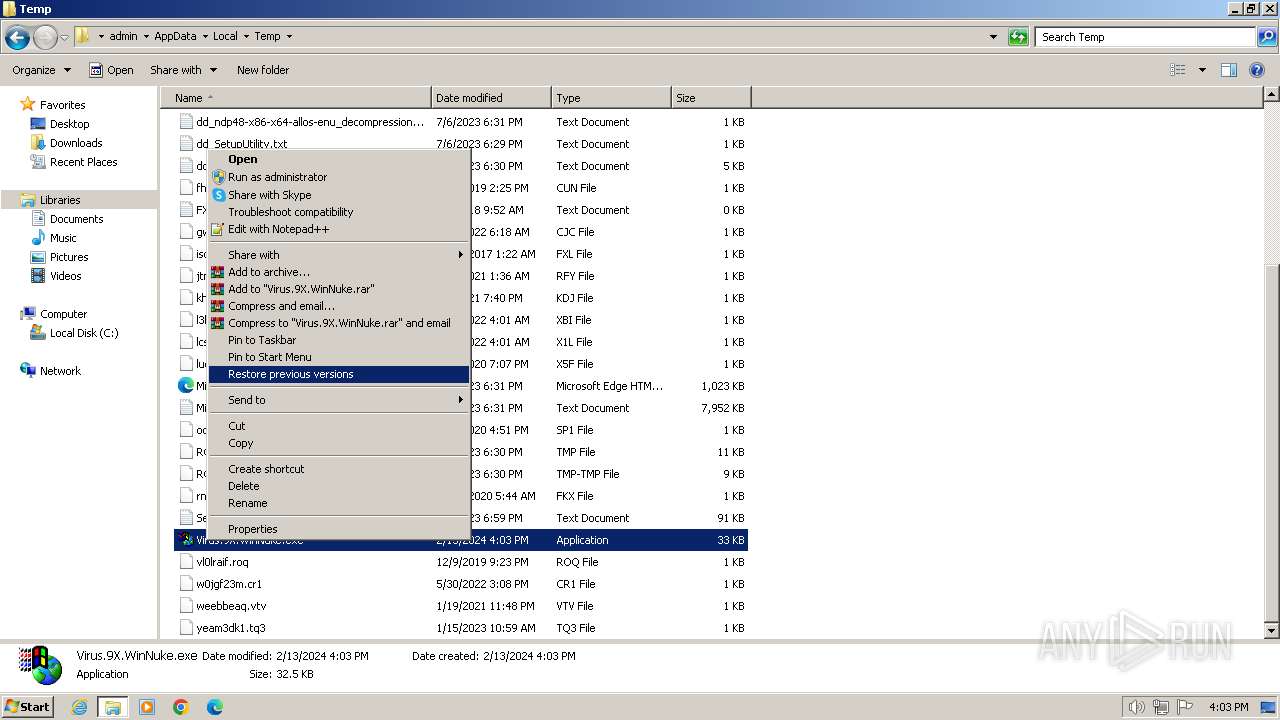Click the Microsoft Edge HTML file icon
This screenshot has width=1280, height=720.
pyautogui.click(x=186, y=385)
